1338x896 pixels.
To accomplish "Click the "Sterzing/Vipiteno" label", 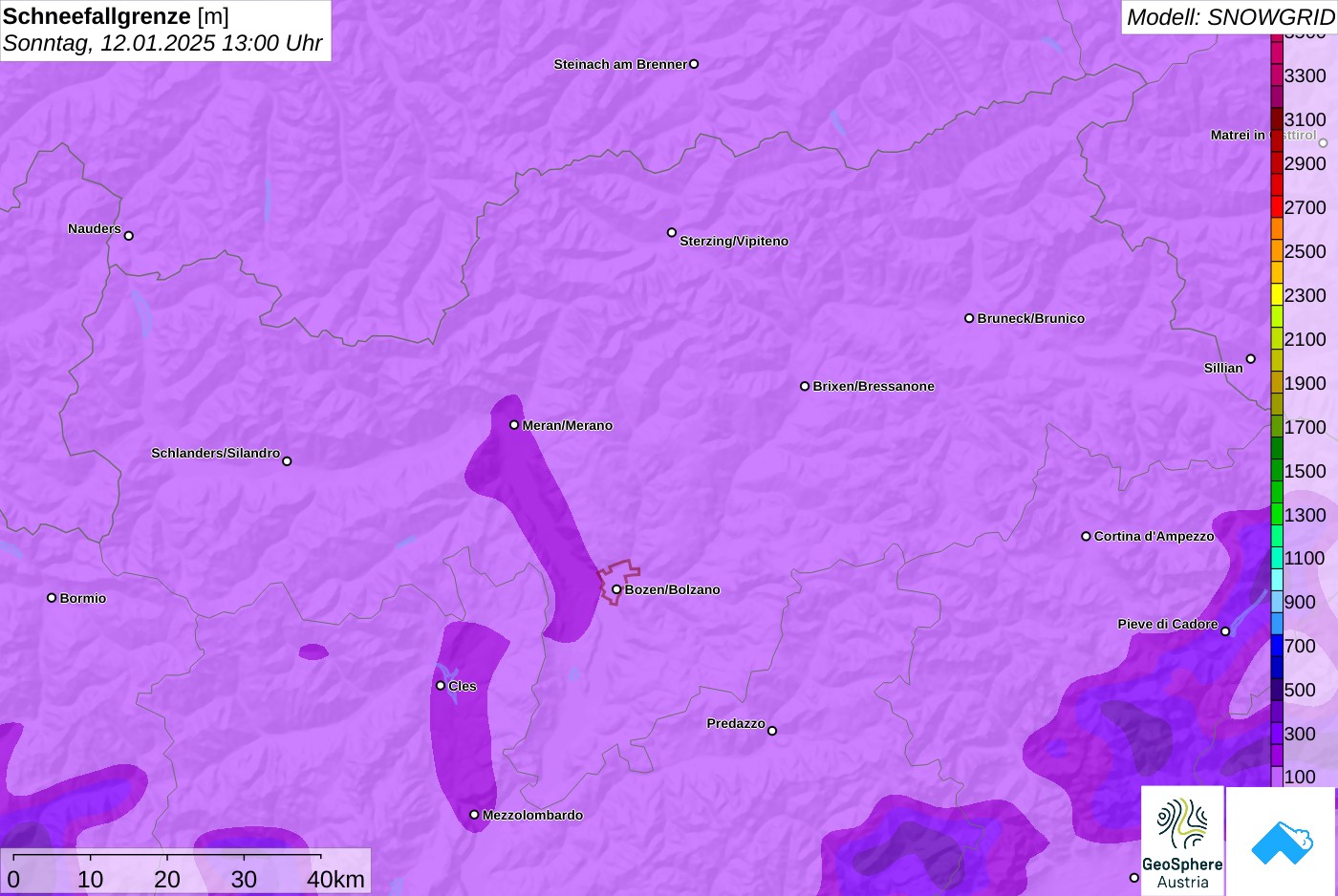I will pos(734,241).
